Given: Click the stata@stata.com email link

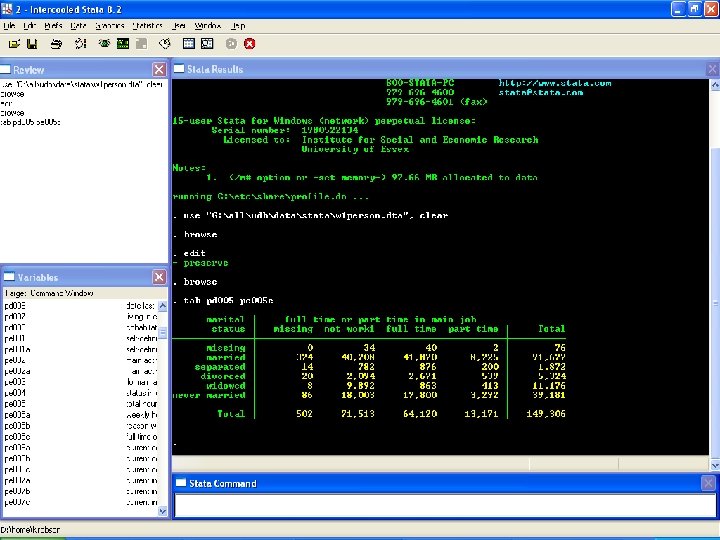Looking at the screenshot, I should [x=541, y=93].
